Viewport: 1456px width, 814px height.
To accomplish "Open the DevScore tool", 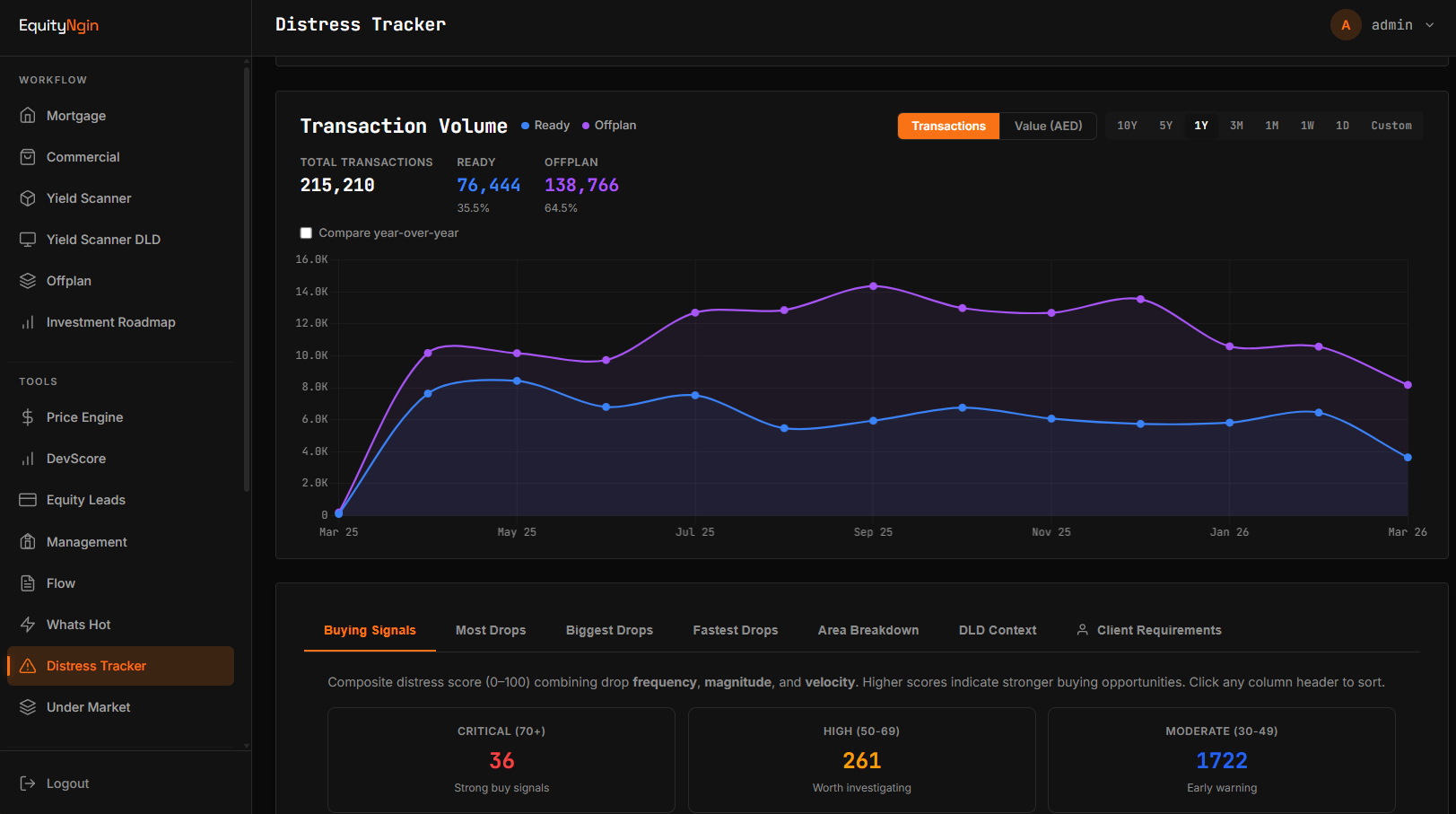I will point(76,458).
